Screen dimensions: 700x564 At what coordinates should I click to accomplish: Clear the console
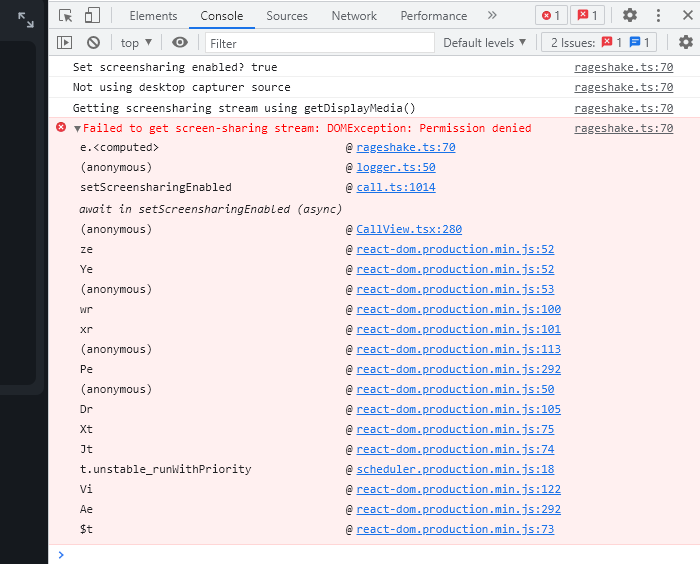click(x=93, y=43)
